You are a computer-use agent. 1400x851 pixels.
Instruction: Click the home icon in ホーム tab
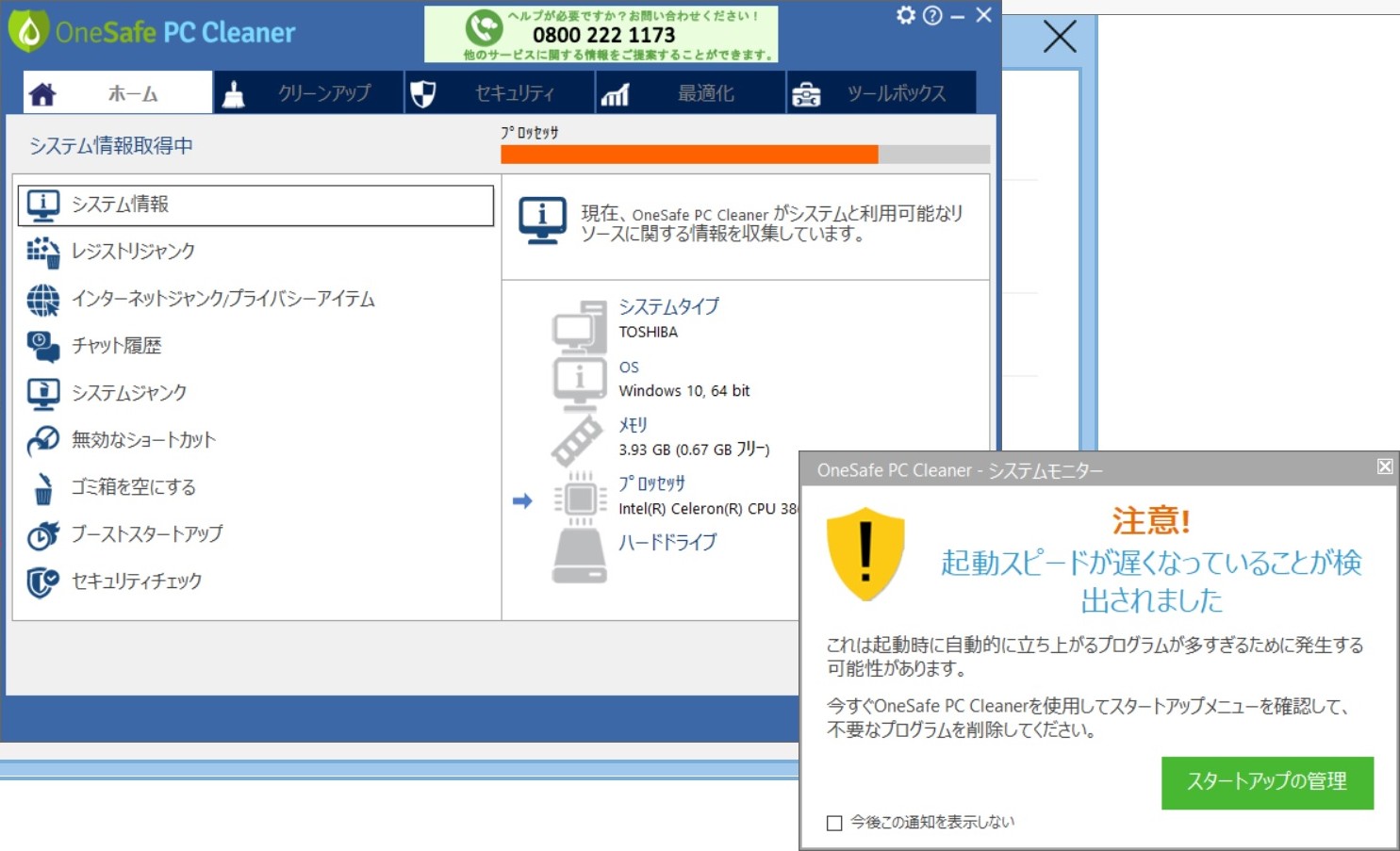42,94
